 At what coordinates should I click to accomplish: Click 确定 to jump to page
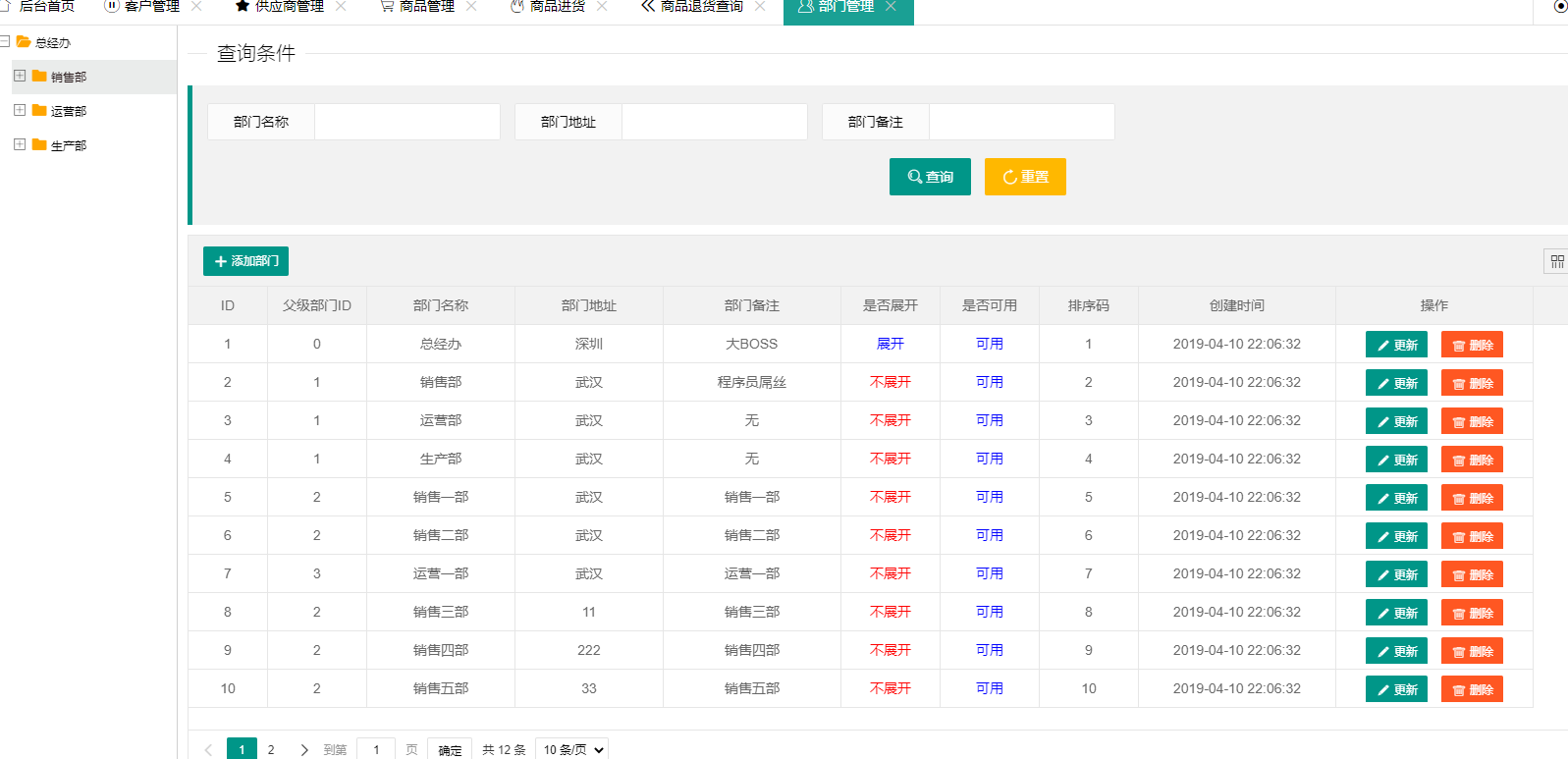450,750
